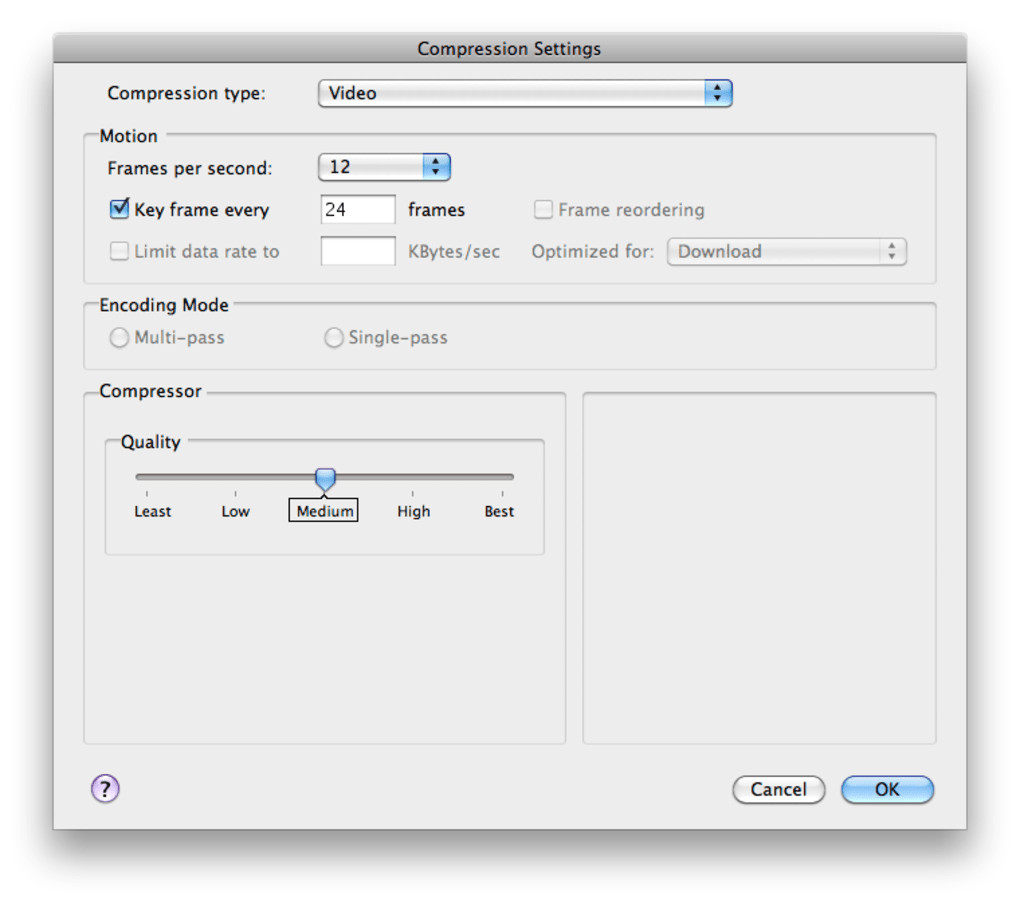Image resolution: width=1020 pixels, height=903 pixels.
Task: Click the Quality slider thumb
Action: click(325, 479)
